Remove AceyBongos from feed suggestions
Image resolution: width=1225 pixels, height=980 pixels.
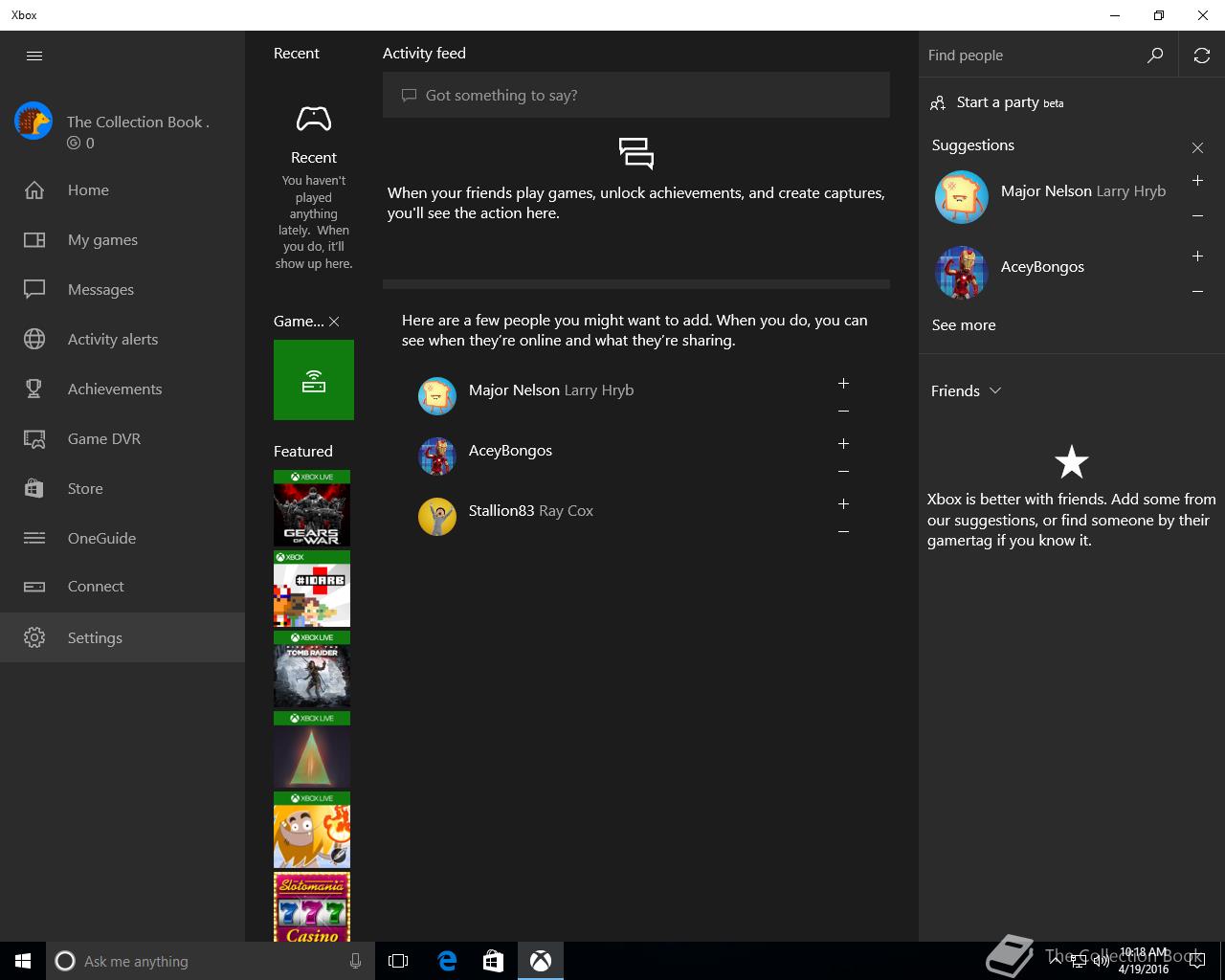843,472
